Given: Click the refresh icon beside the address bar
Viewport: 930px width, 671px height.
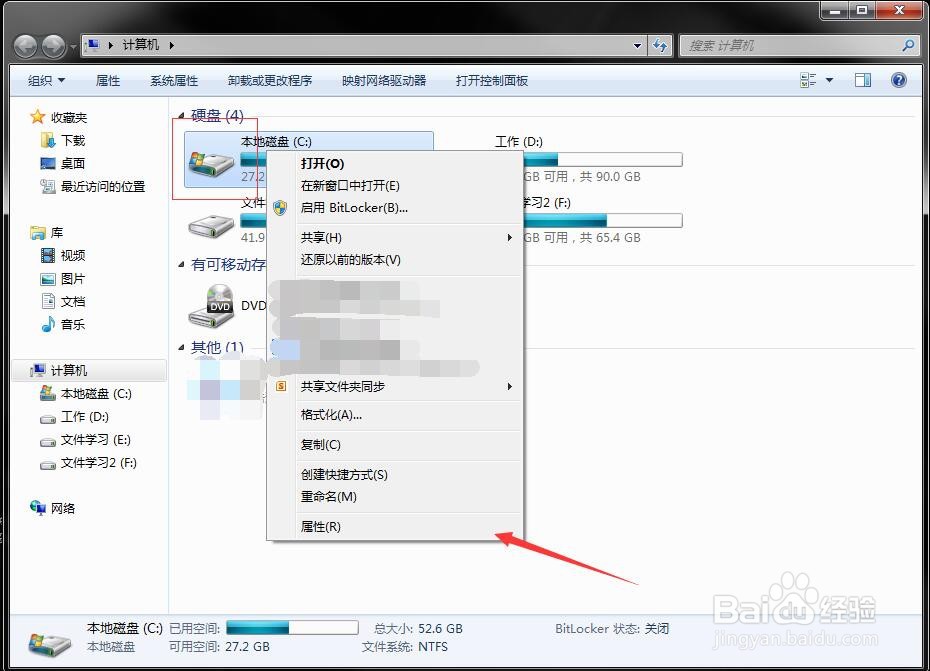Looking at the screenshot, I should 659,45.
